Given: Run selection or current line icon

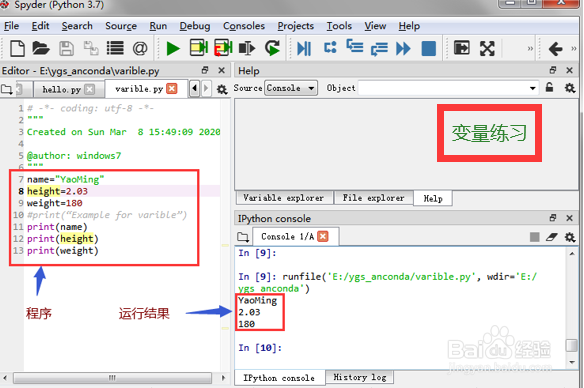Looking at the screenshot, I should point(247,48).
